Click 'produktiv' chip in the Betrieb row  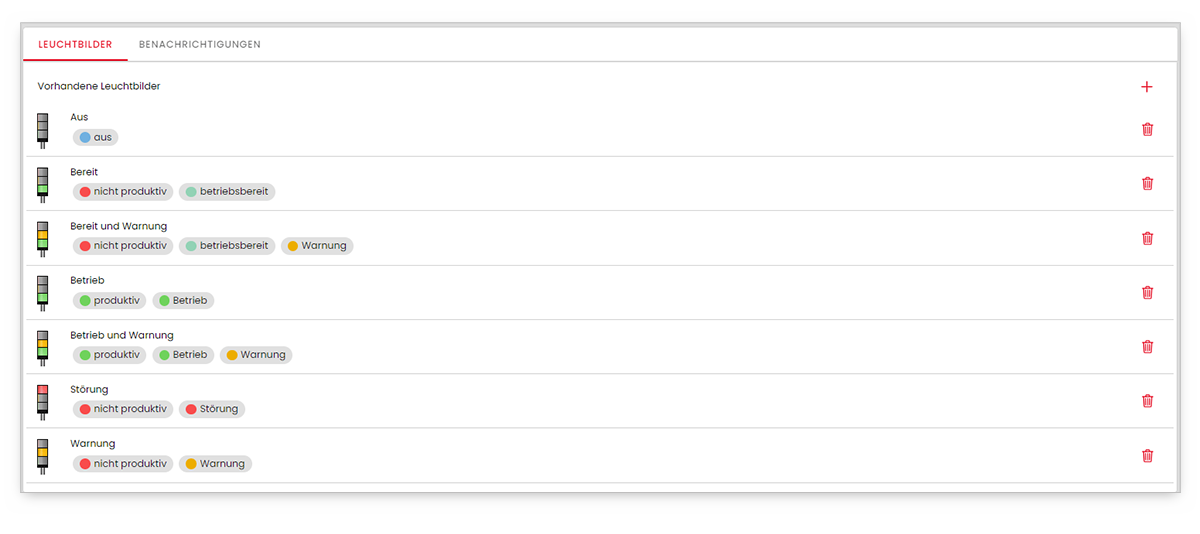point(110,300)
